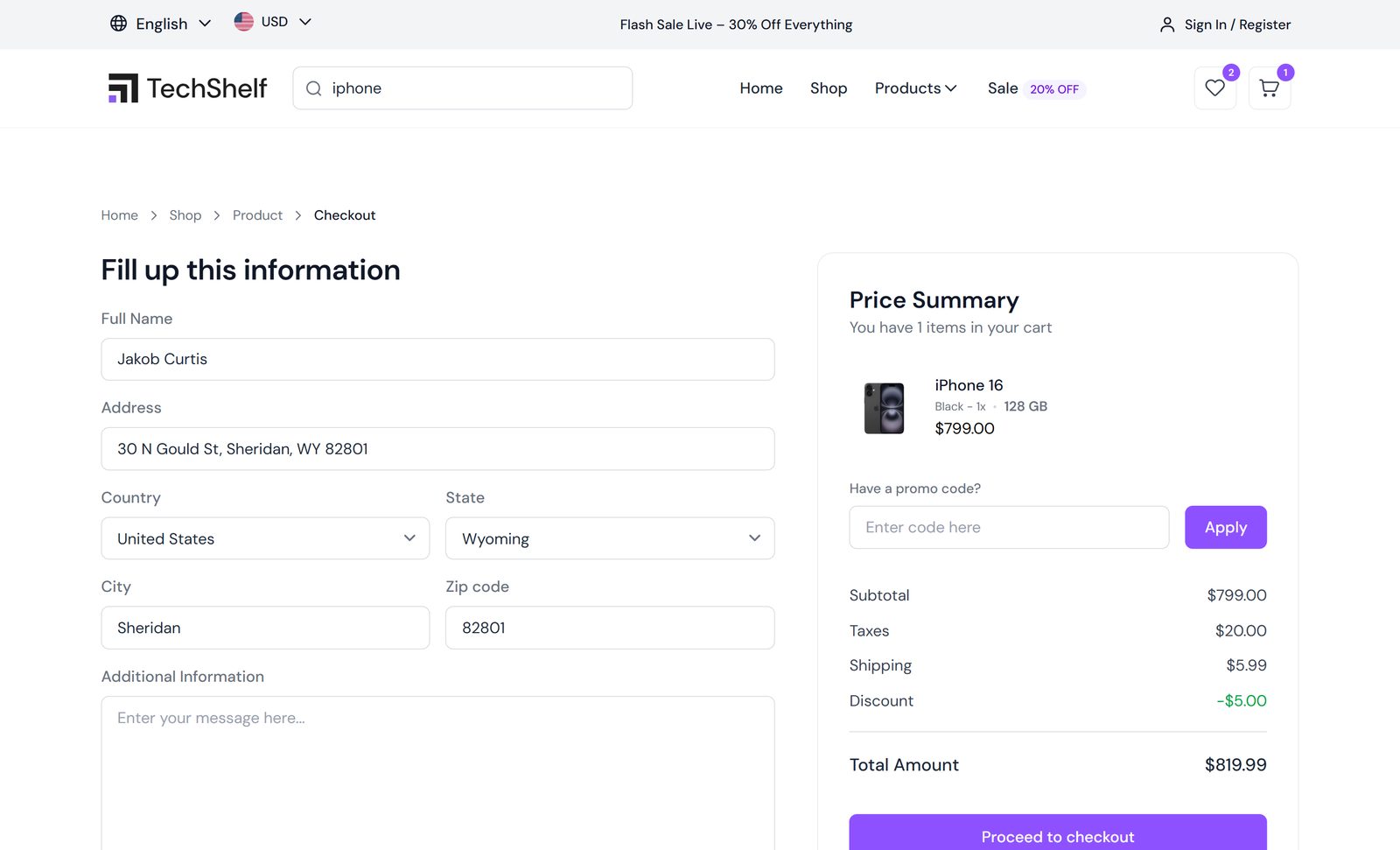Click the Shop breadcrumb link
1400x850 pixels.
point(185,215)
